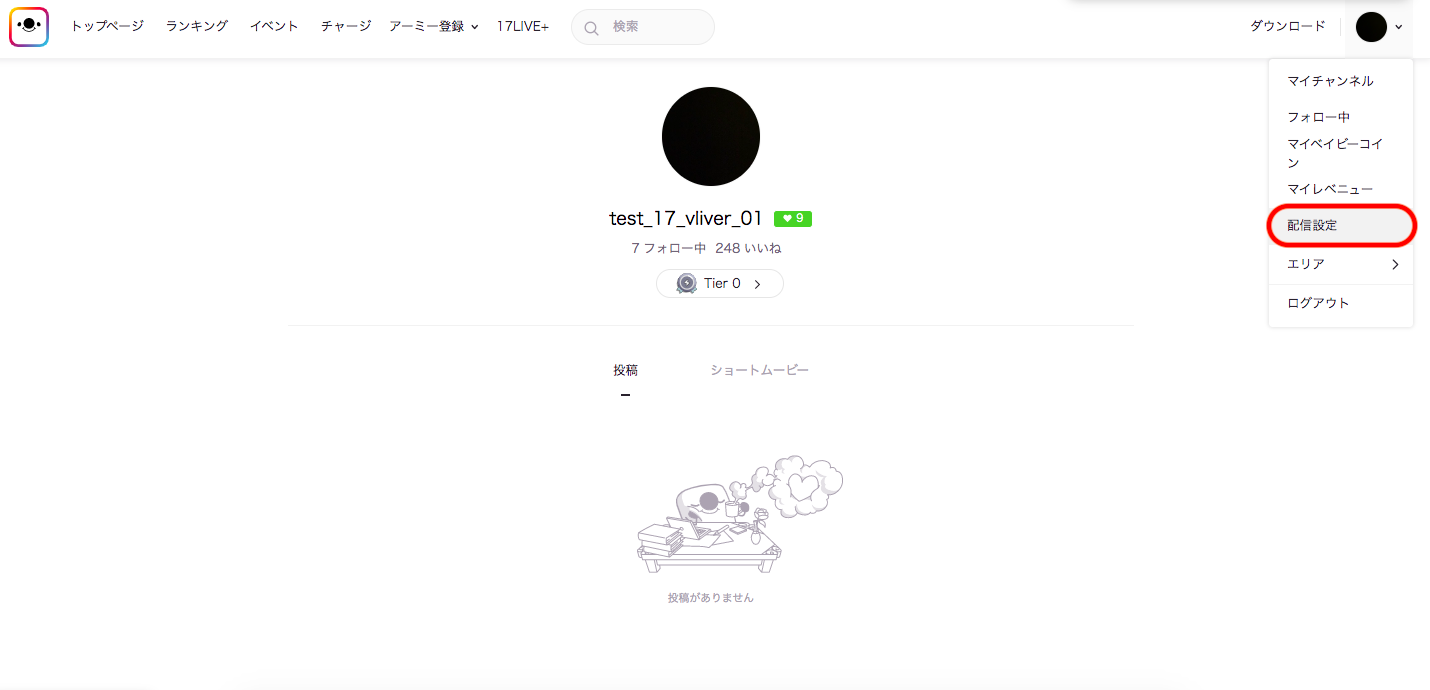Viewport: 1430px width, 690px height.
Task: Click the large profile picture
Action: [x=711, y=136]
